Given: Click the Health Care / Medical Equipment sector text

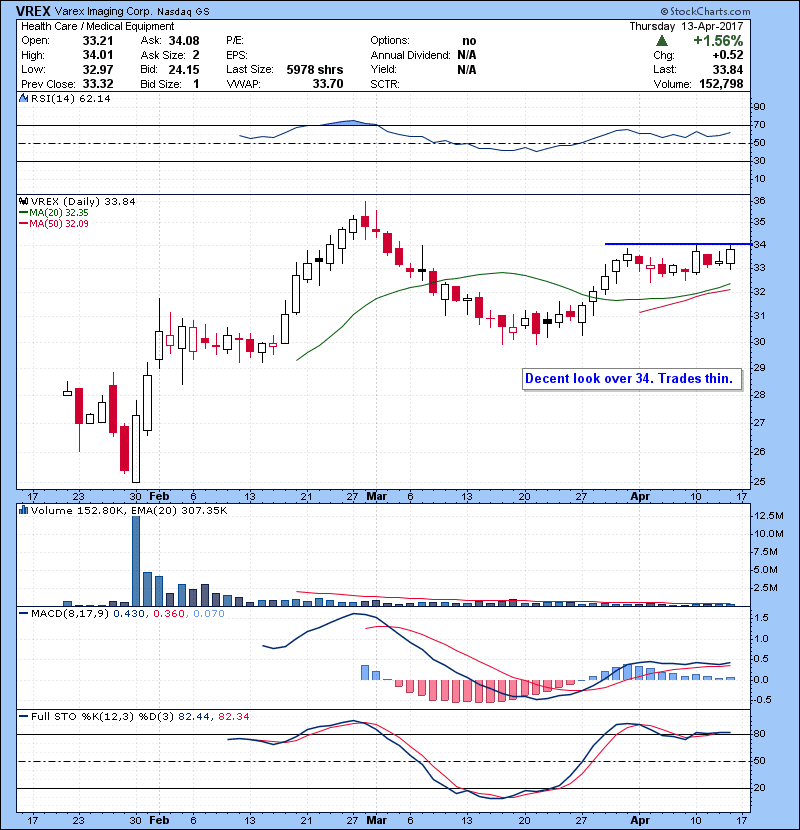Looking at the screenshot, I should point(97,26).
